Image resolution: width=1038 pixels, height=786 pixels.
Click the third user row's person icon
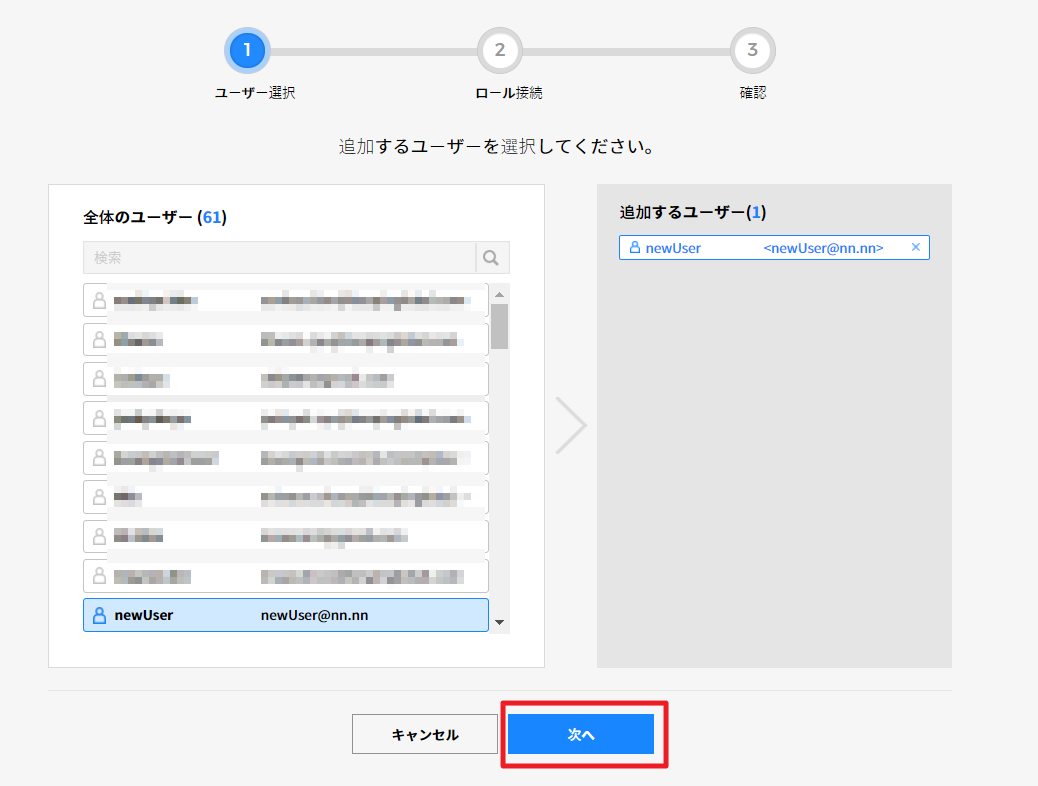[99, 379]
